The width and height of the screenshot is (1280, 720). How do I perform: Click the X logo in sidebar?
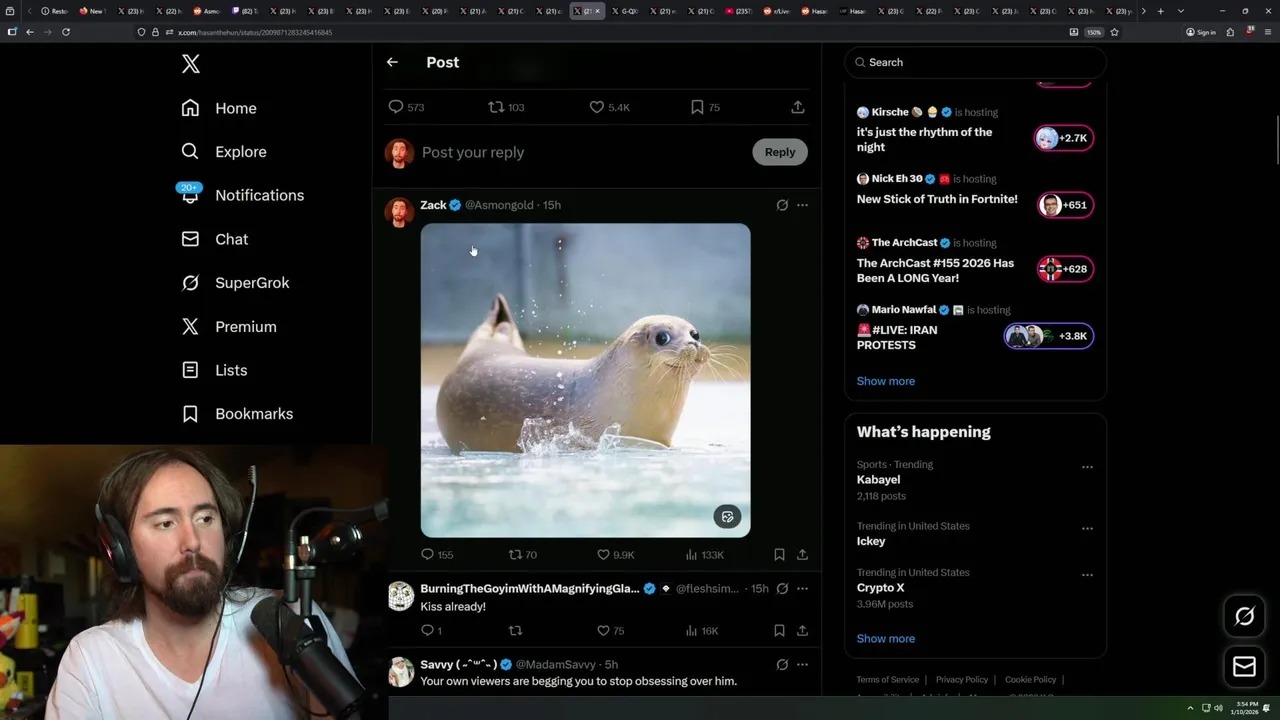pyautogui.click(x=191, y=64)
